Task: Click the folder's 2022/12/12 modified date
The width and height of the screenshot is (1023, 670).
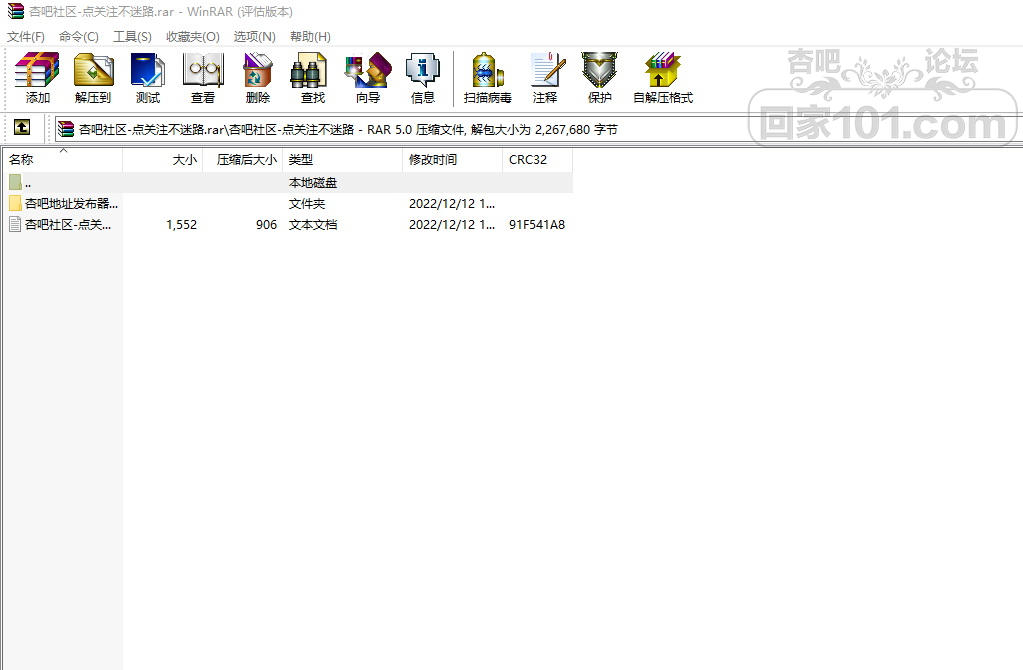Action: point(452,204)
